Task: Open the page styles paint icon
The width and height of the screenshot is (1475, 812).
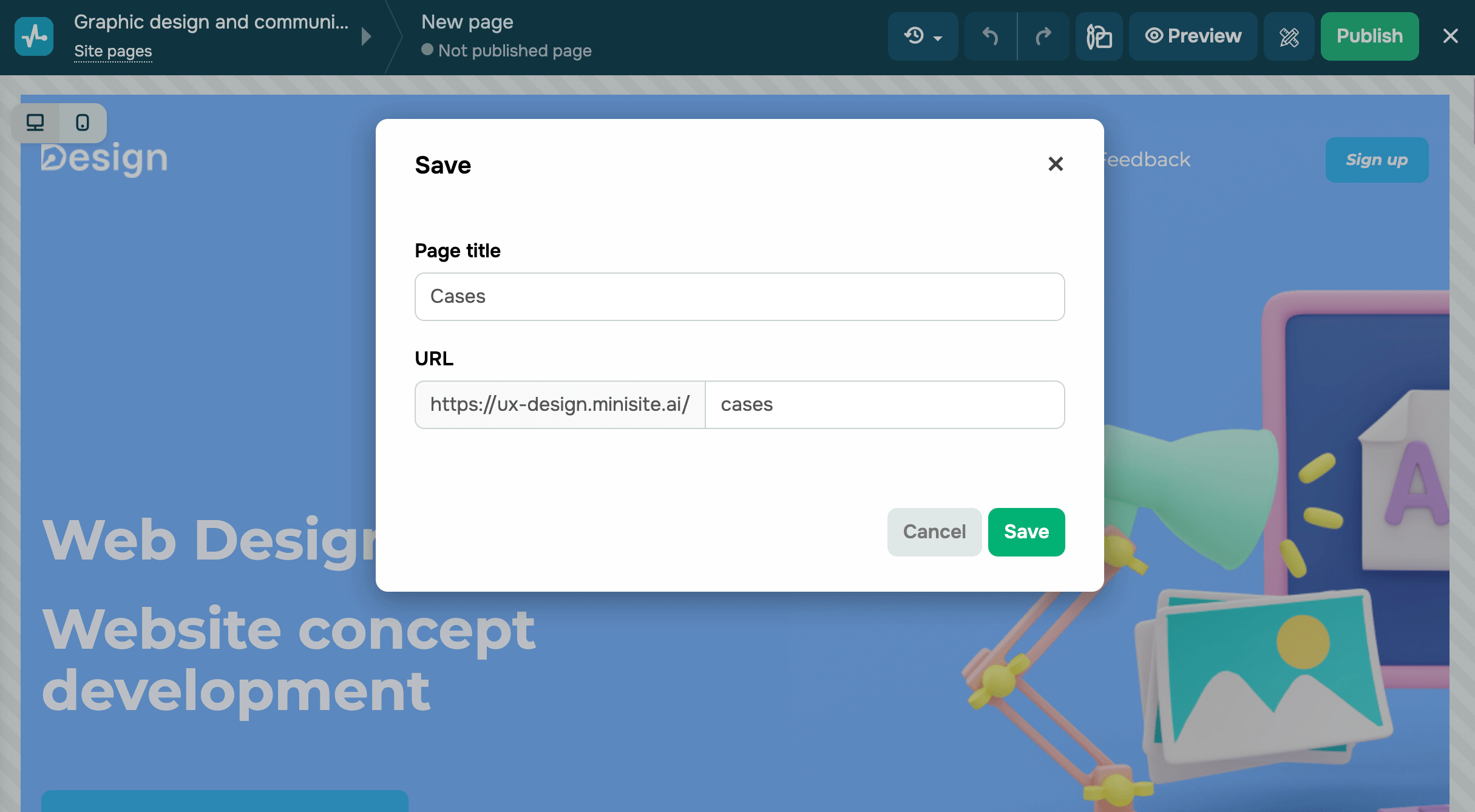Action: point(1099,36)
